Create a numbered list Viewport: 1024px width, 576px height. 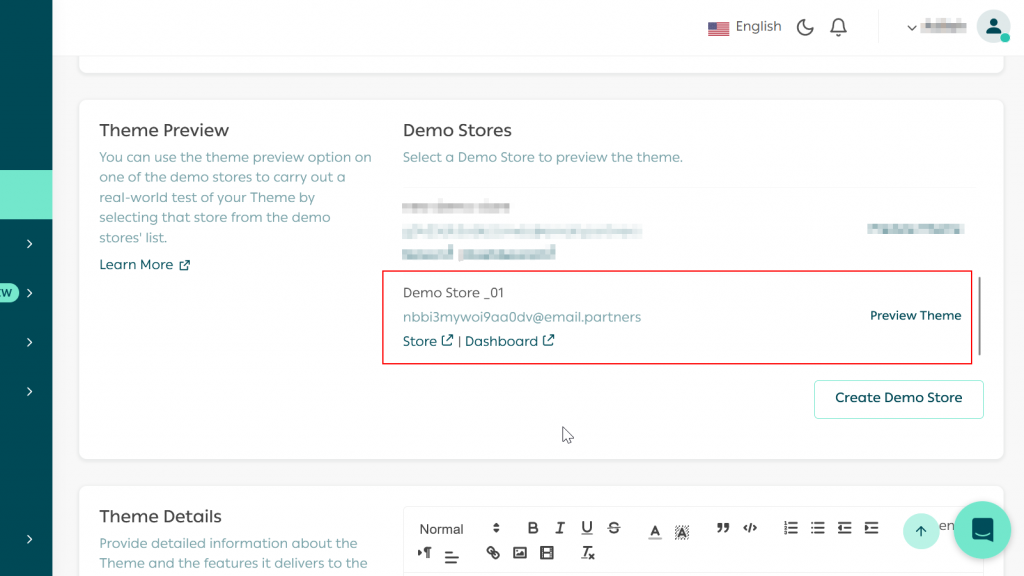pyautogui.click(x=790, y=527)
